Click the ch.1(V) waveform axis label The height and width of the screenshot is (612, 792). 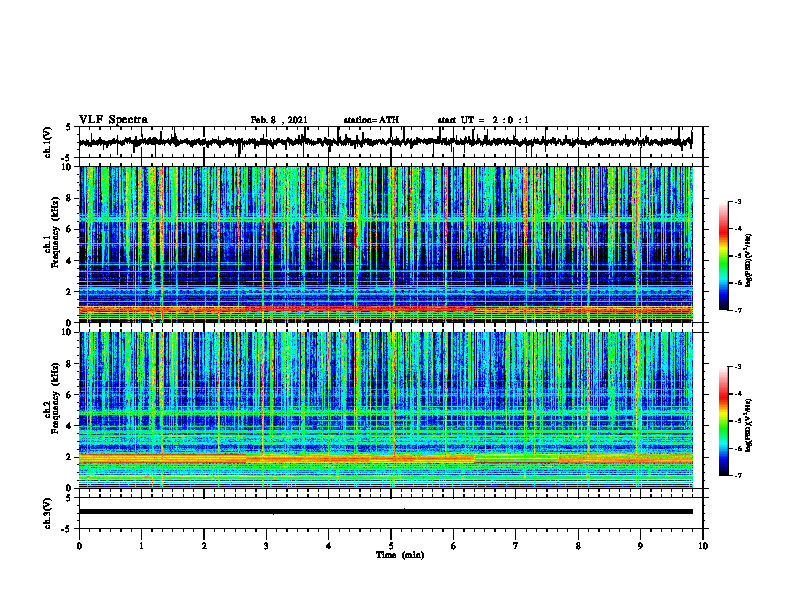pos(48,142)
